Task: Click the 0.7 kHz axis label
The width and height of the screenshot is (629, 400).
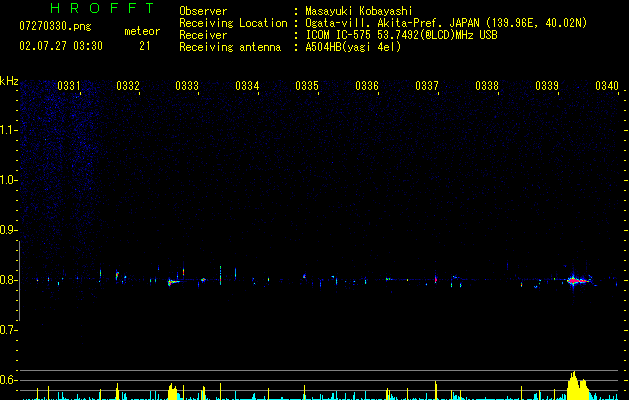Action: tap(8, 330)
